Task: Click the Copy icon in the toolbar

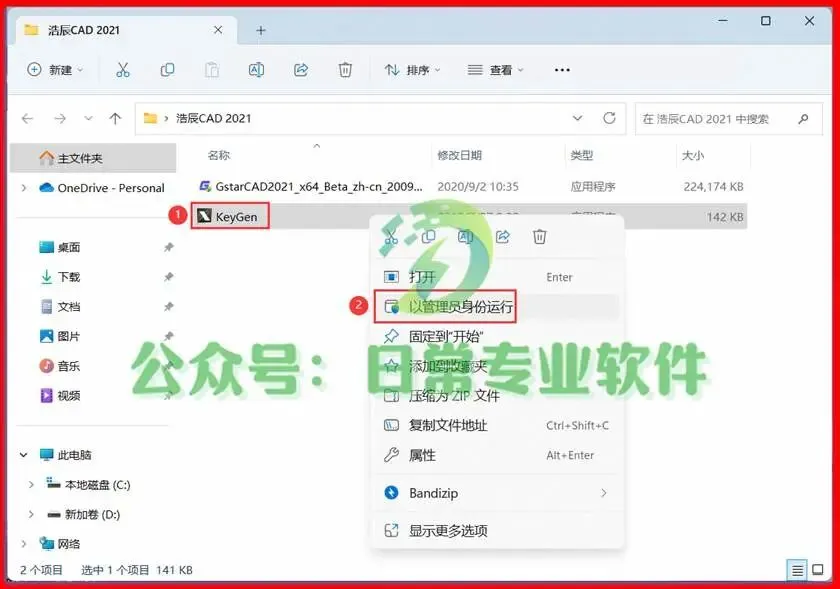Action: [167, 70]
